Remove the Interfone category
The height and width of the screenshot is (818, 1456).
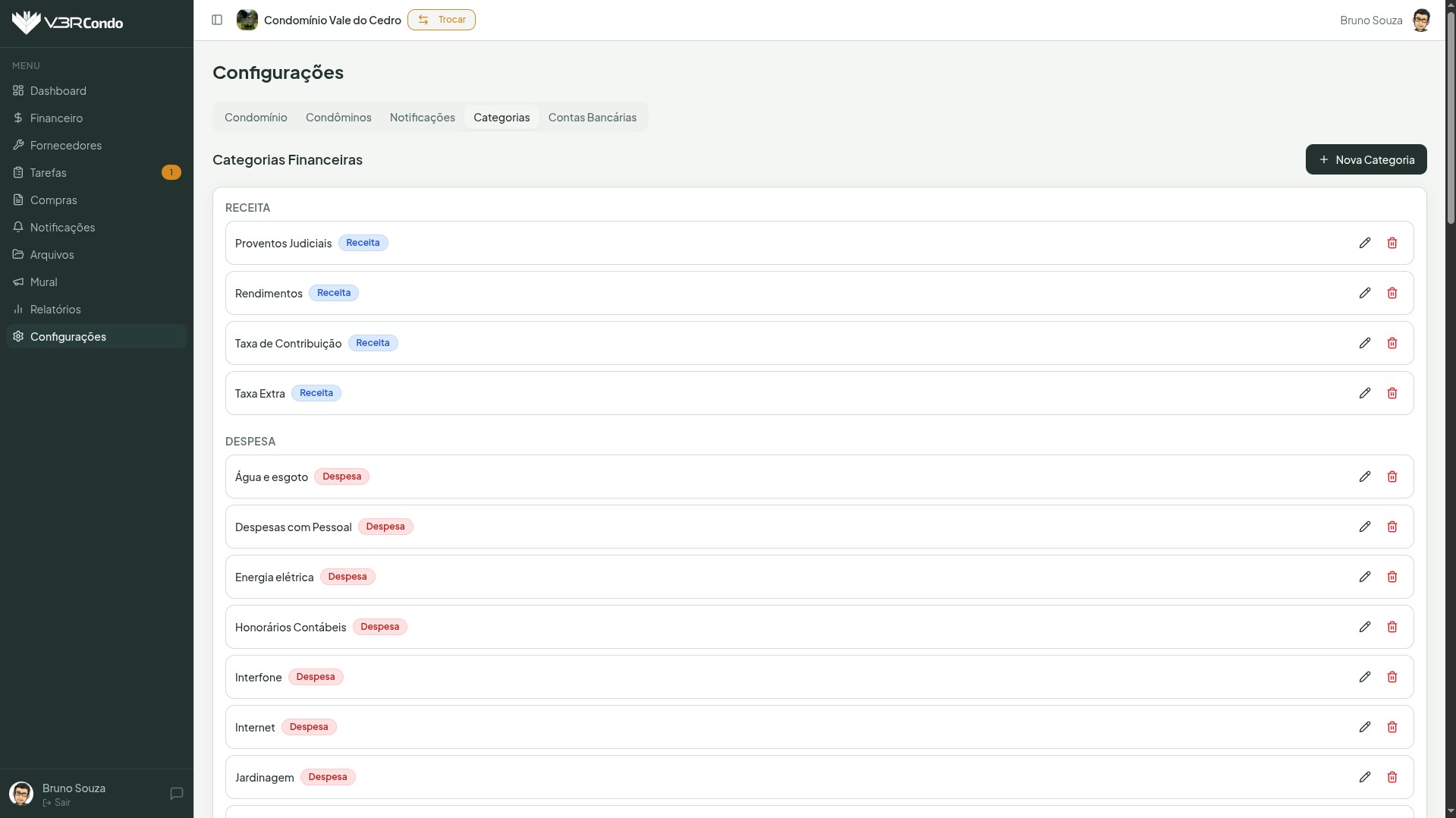pos(1392,677)
